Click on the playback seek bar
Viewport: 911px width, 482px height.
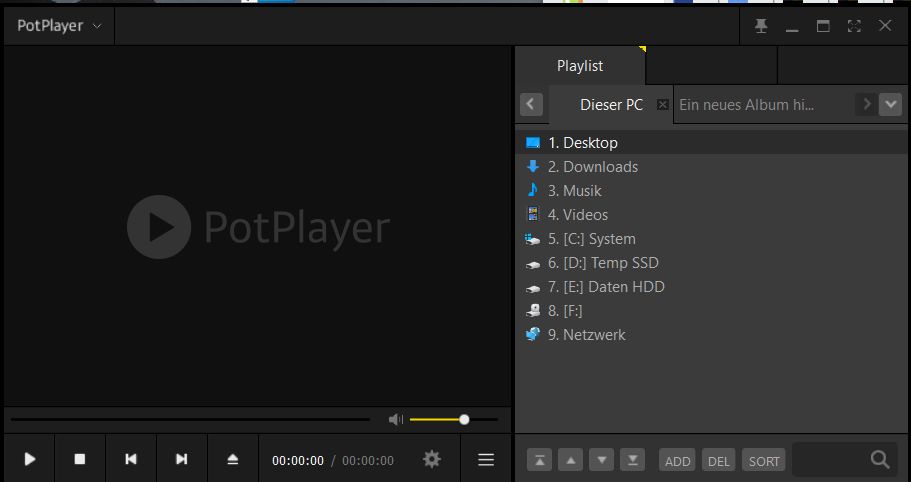point(190,419)
